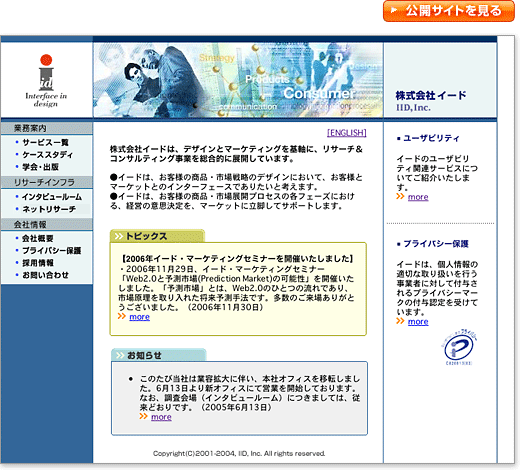Click the お知らせ tab header
This screenshot has width=520, height=470.
click(x=159, y=355)
